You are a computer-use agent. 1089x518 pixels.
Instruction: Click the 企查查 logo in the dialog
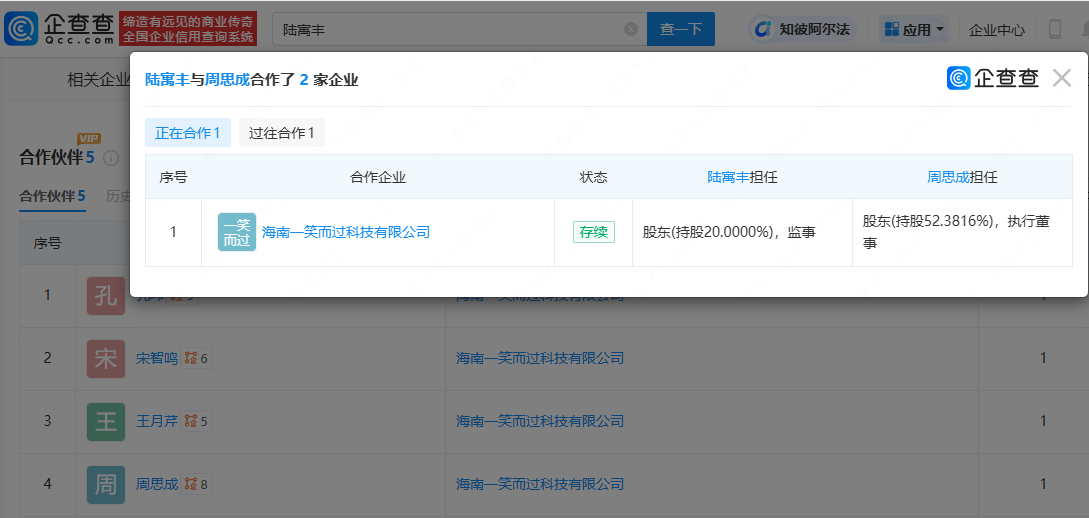992,78
